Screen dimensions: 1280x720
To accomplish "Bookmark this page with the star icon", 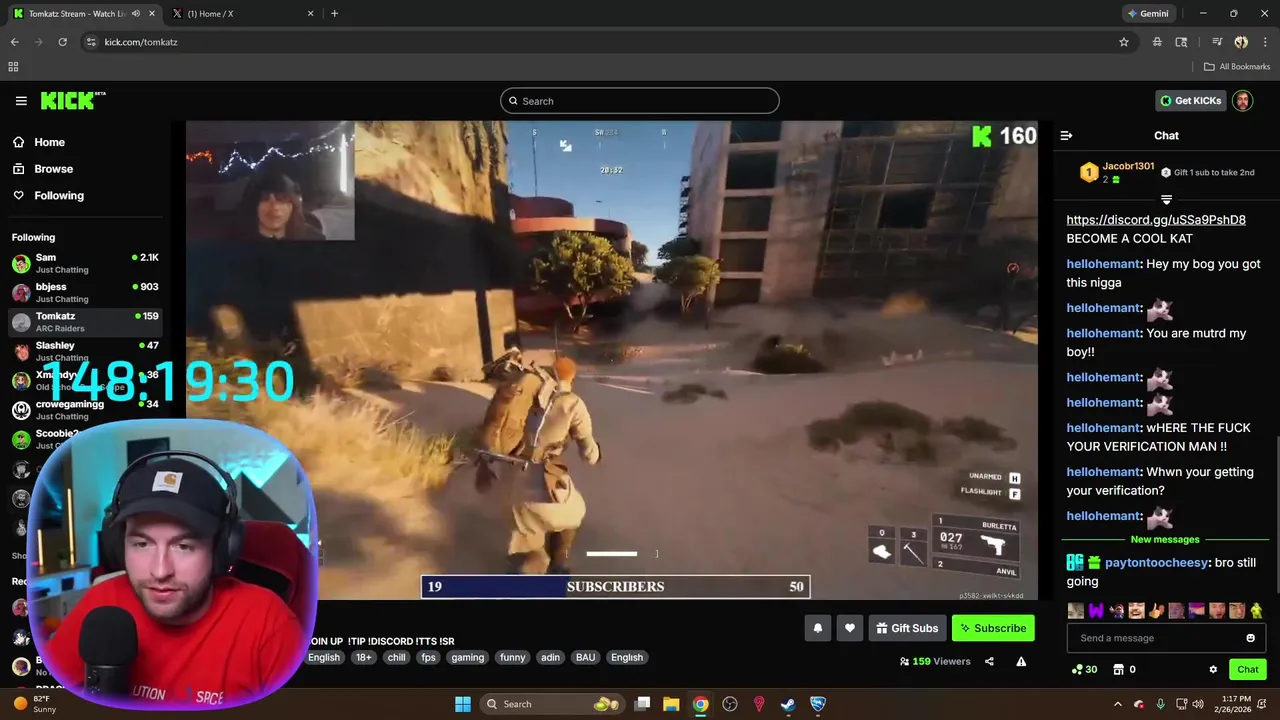I will 1124,42.
